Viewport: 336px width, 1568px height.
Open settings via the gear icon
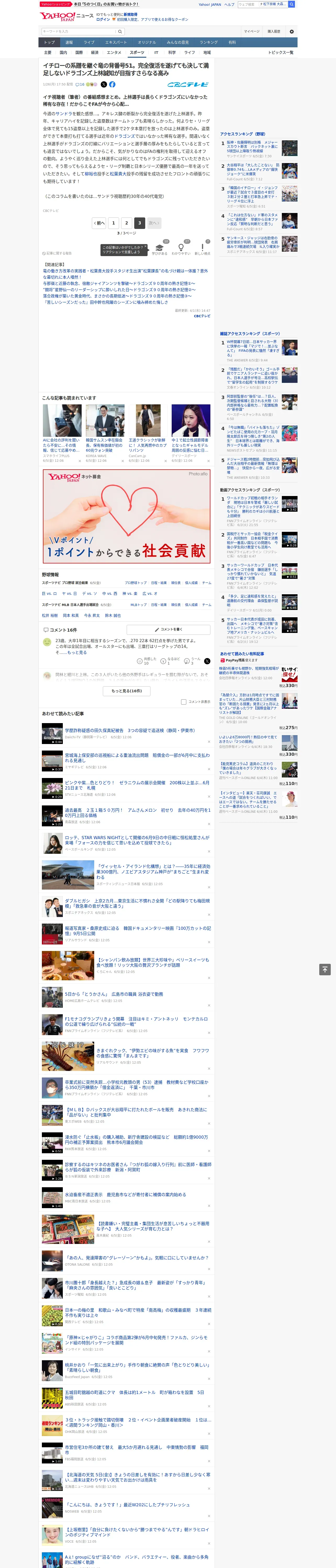291,32
